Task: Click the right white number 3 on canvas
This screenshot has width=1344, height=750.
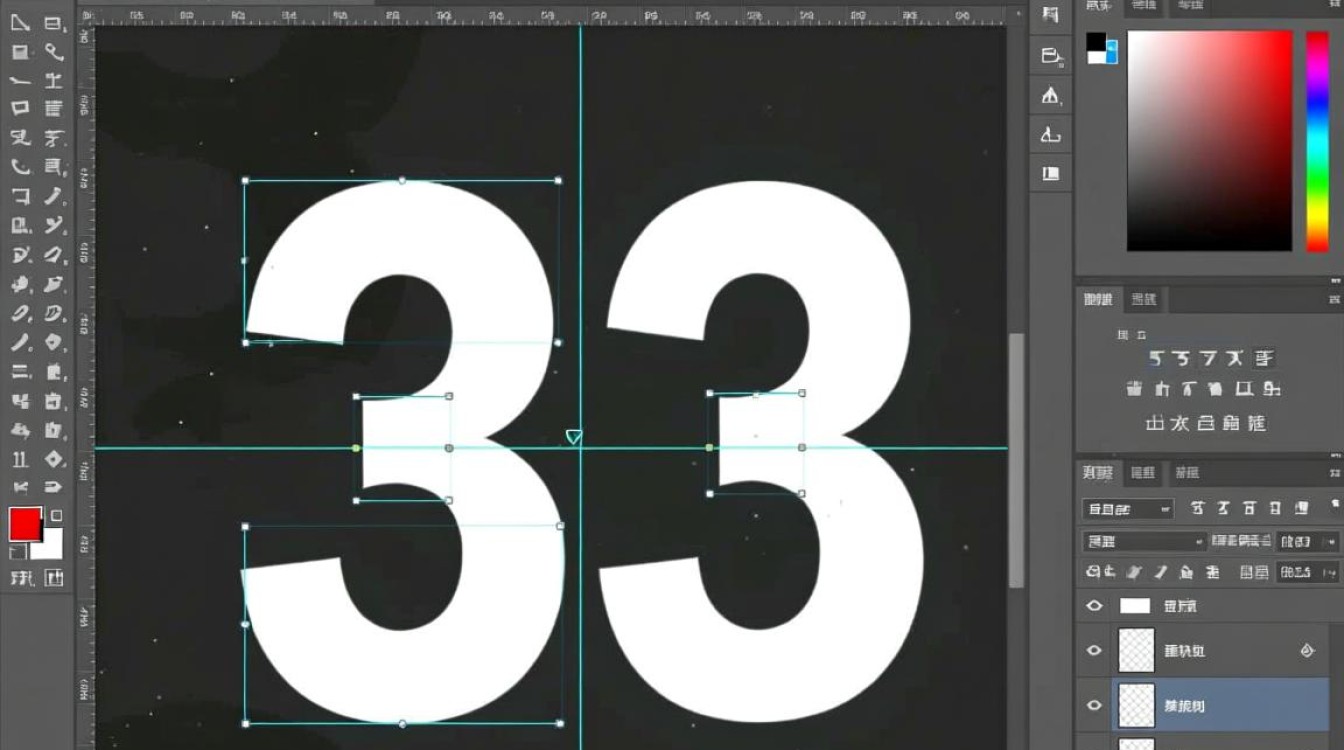Action: click(x=762, y=452)
